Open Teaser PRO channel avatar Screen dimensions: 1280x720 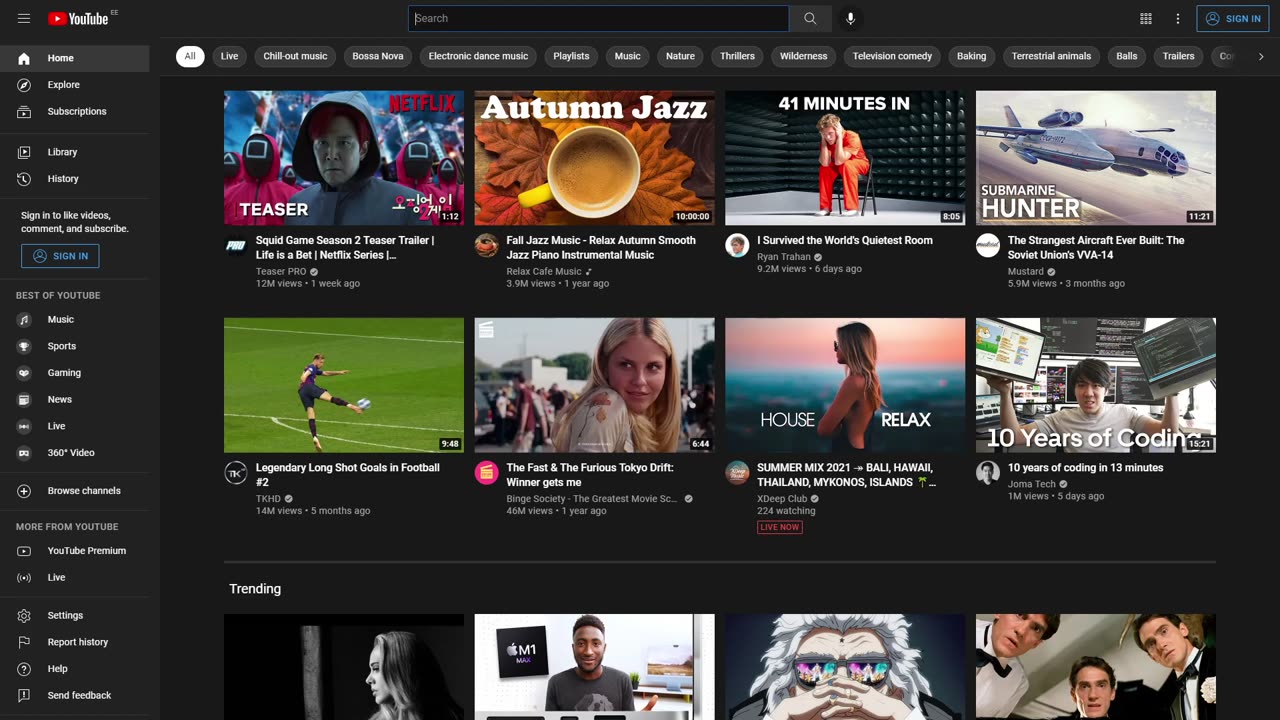click(x=236, y=246)
